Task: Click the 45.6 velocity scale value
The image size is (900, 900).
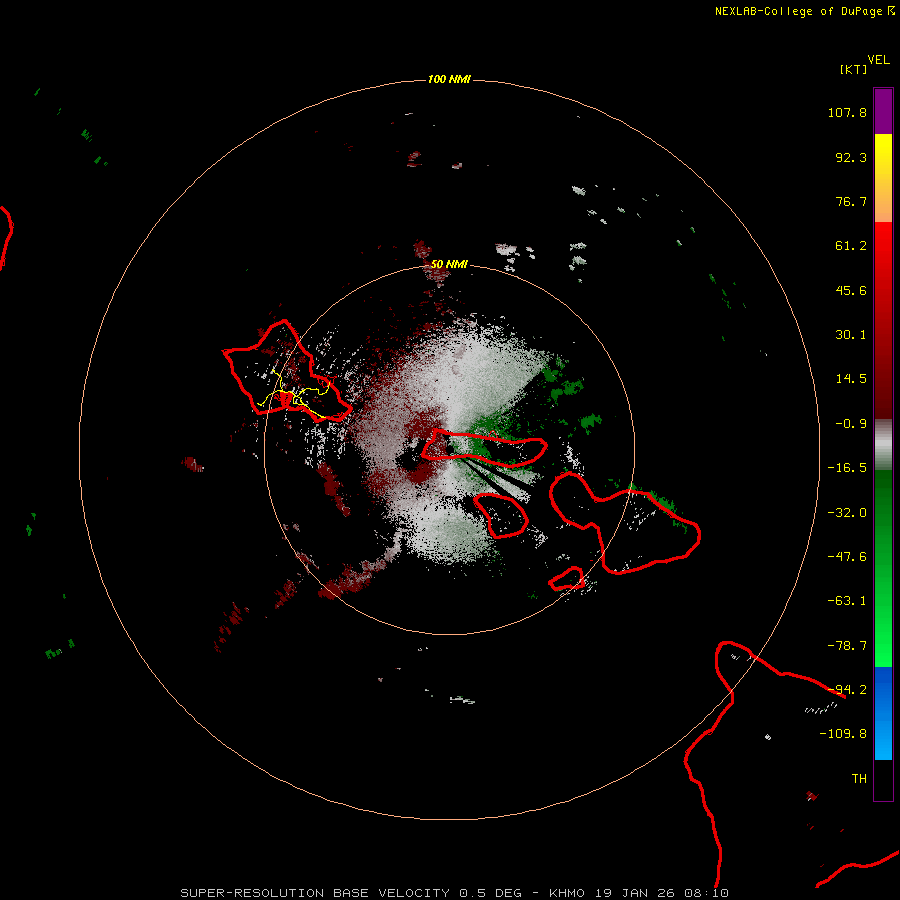Action: click(x=851, y=290)
